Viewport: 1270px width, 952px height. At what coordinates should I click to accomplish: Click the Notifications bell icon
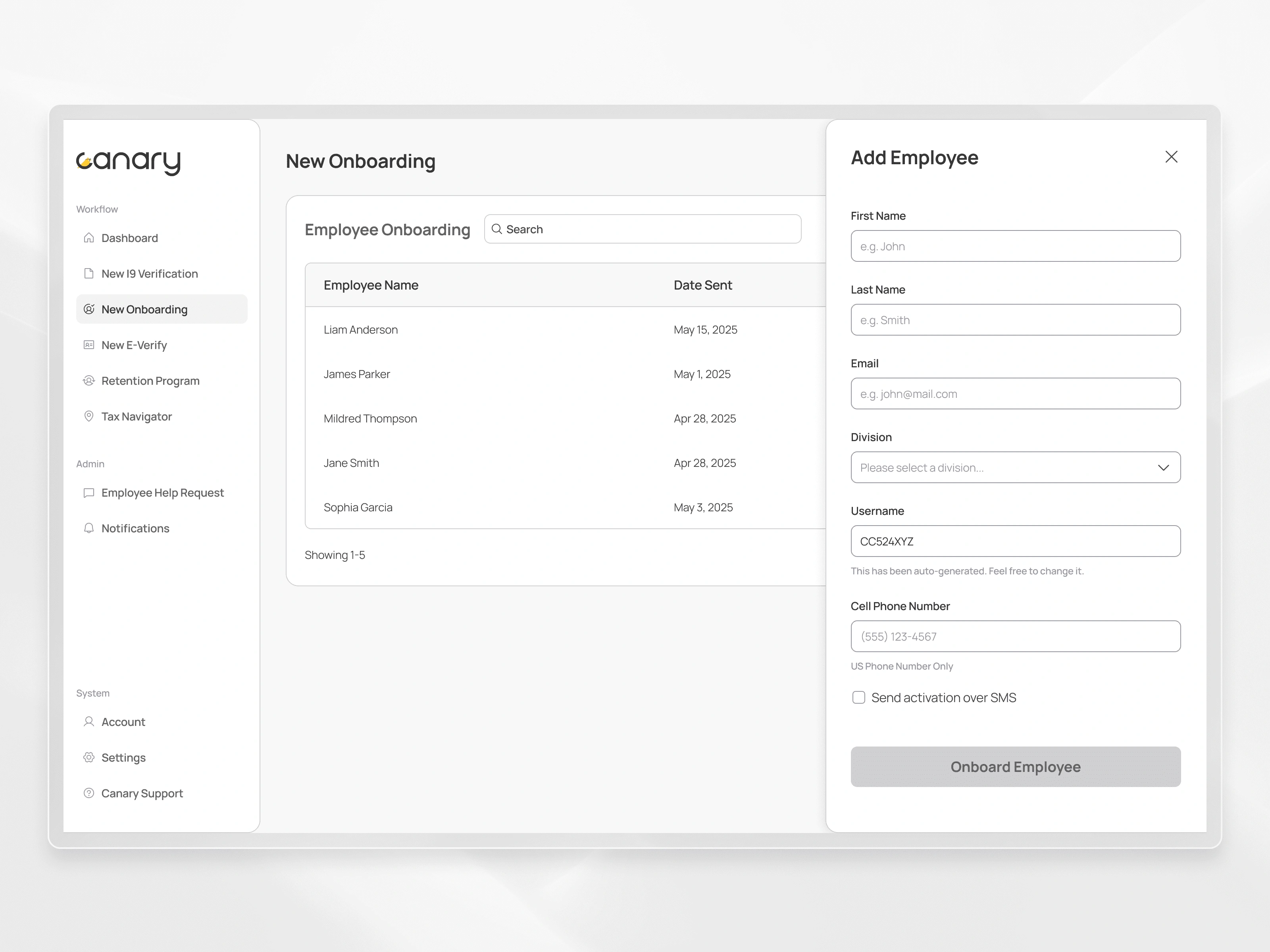[x=89, y=528]
